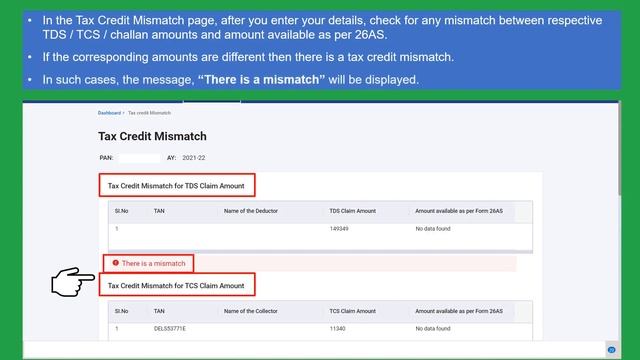Viewport: 640px width, 360px height.
Task: Click 'Amount available as per Form 26AS' TDS header
Action: point(459,211)
